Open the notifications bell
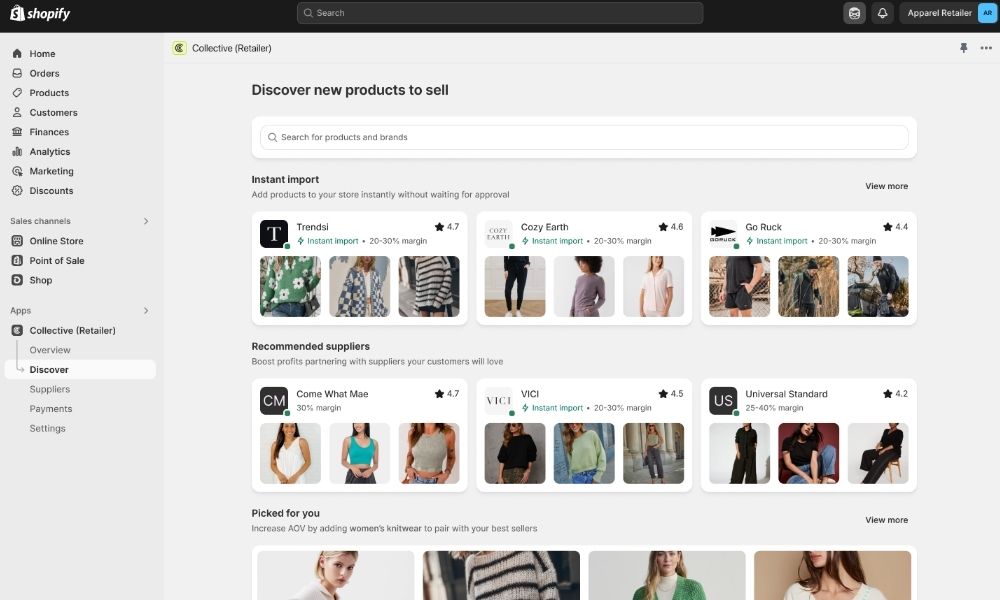This screenshot has width=1000, height=600. coord(882,13)
